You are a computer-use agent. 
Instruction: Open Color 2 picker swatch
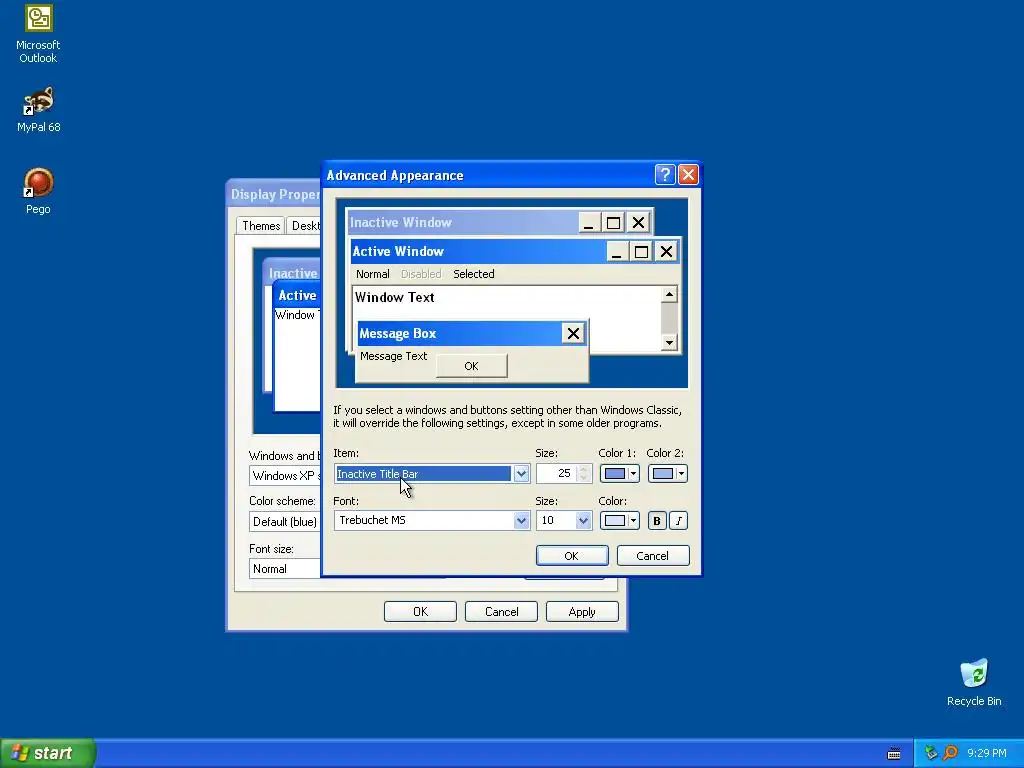pos(667,473)
